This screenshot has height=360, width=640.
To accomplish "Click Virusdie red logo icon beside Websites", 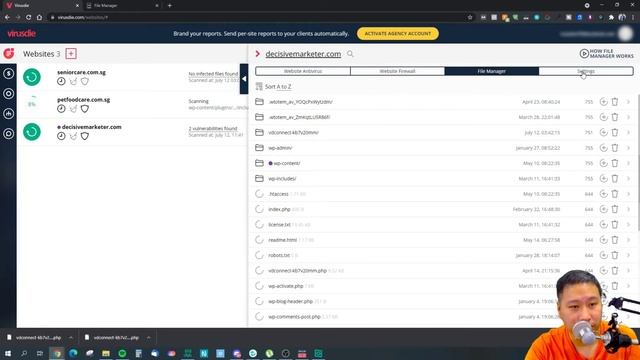I will pyautogui.click(x=9, y=53).
